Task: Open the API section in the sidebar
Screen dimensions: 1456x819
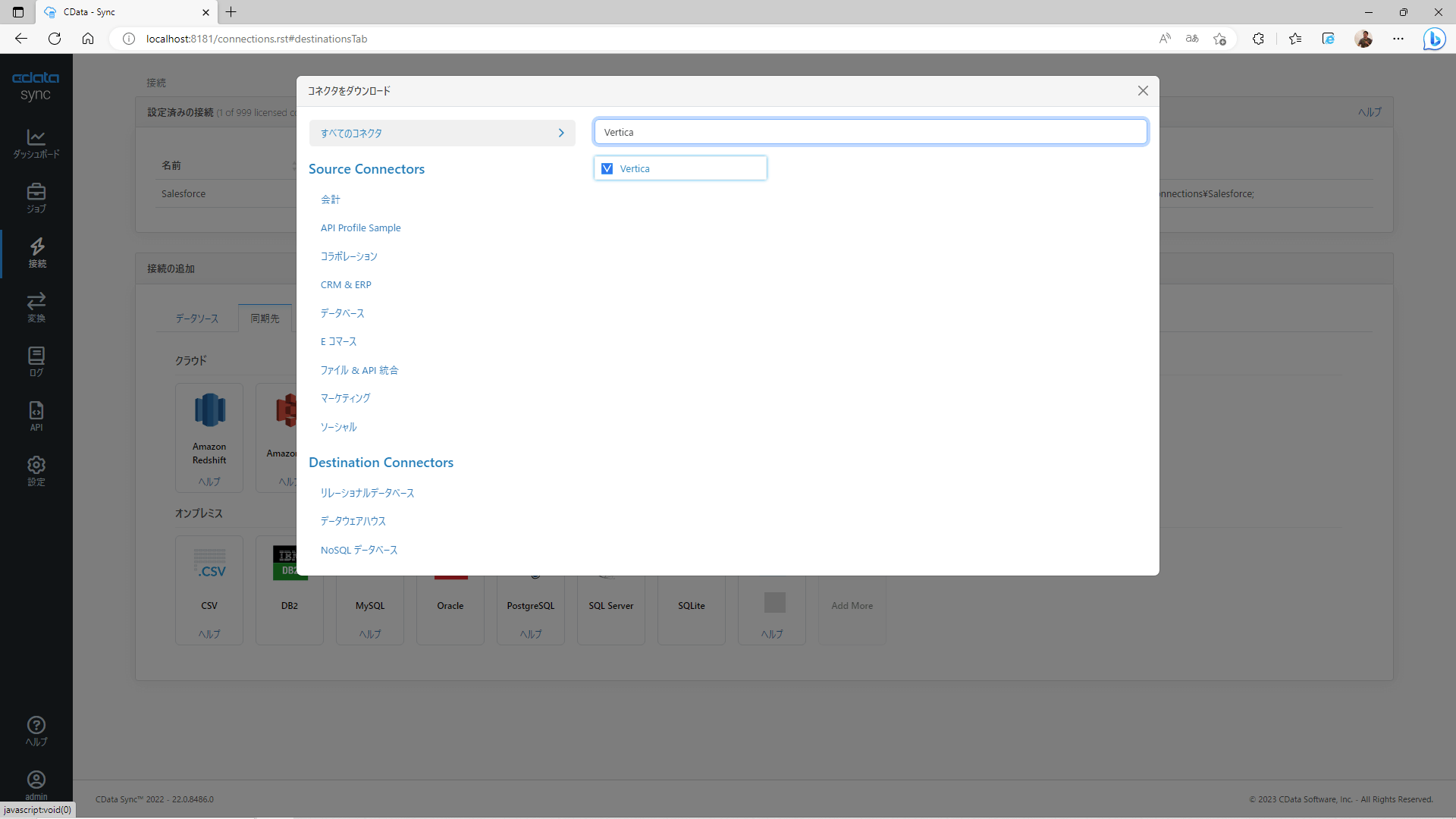Action: tap(36, 416)
